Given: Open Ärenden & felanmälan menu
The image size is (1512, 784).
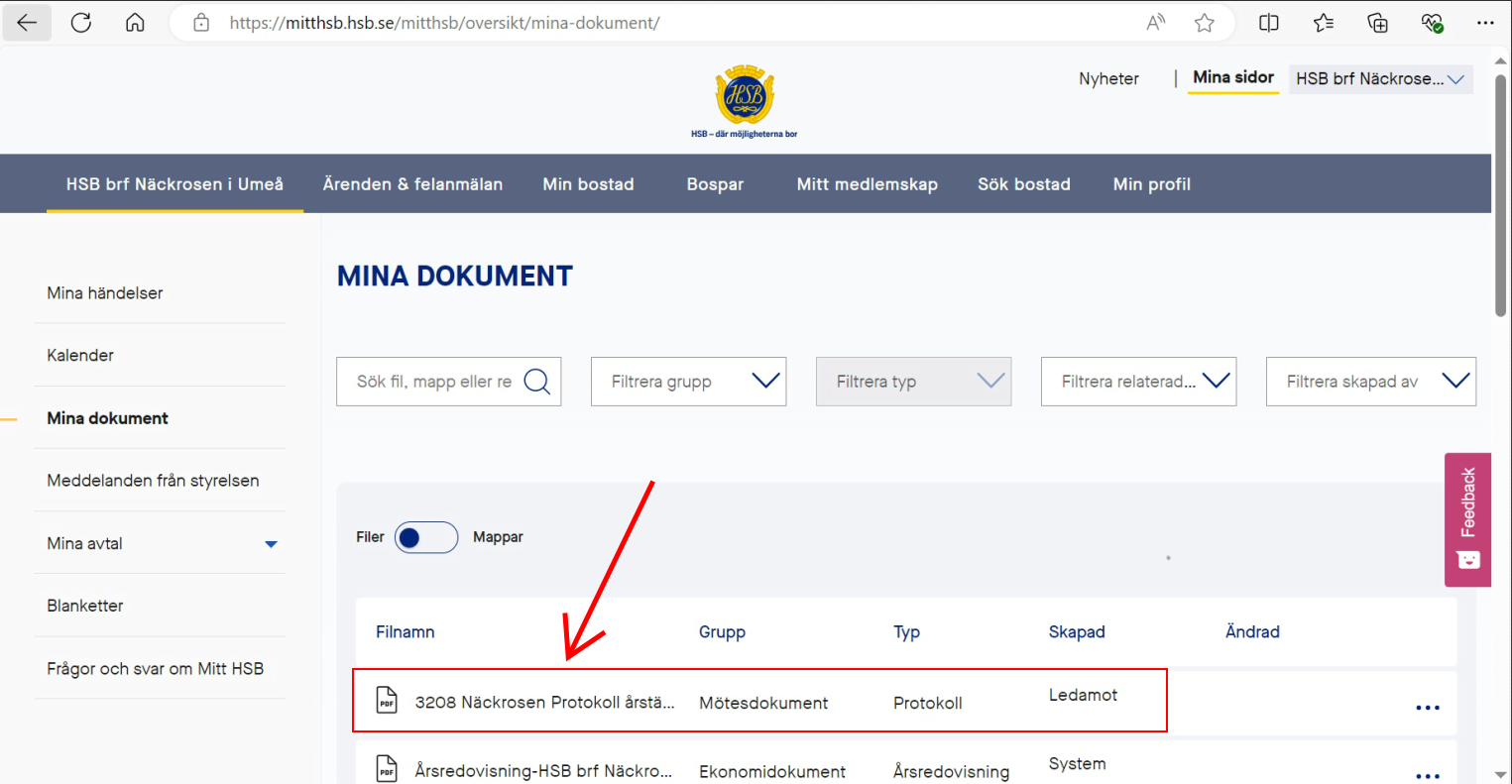Looking at the screenshot, I should (412, 184).
